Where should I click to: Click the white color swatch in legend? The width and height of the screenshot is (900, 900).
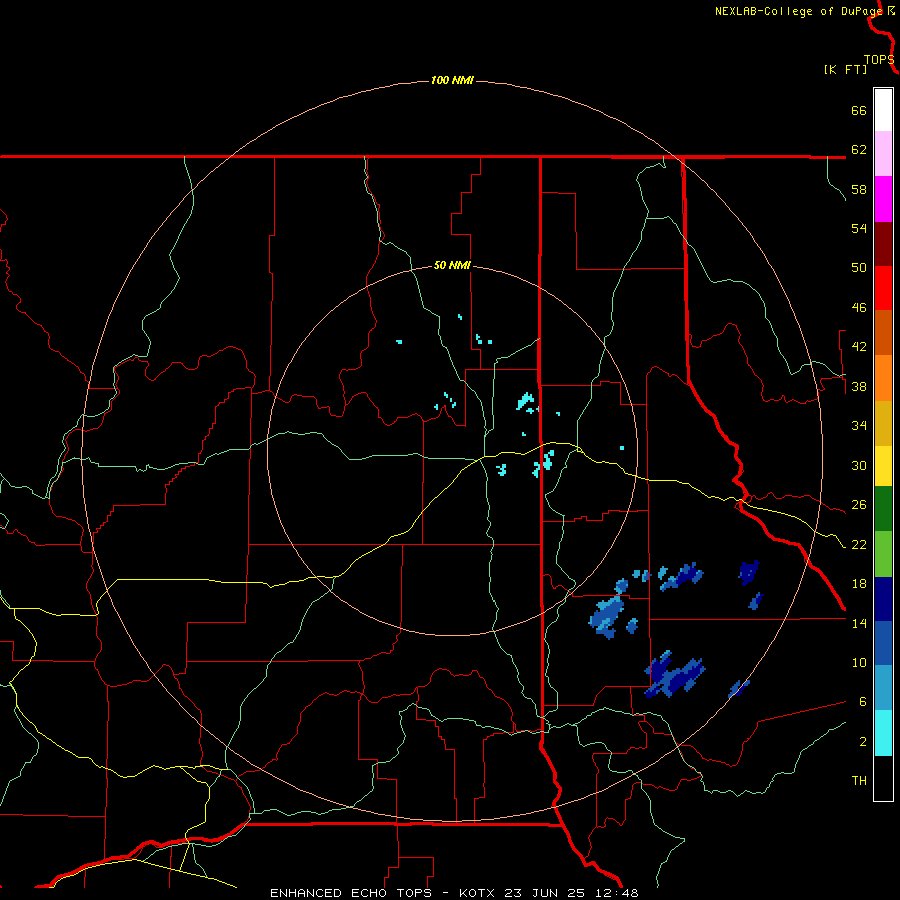tap(883, 110)
